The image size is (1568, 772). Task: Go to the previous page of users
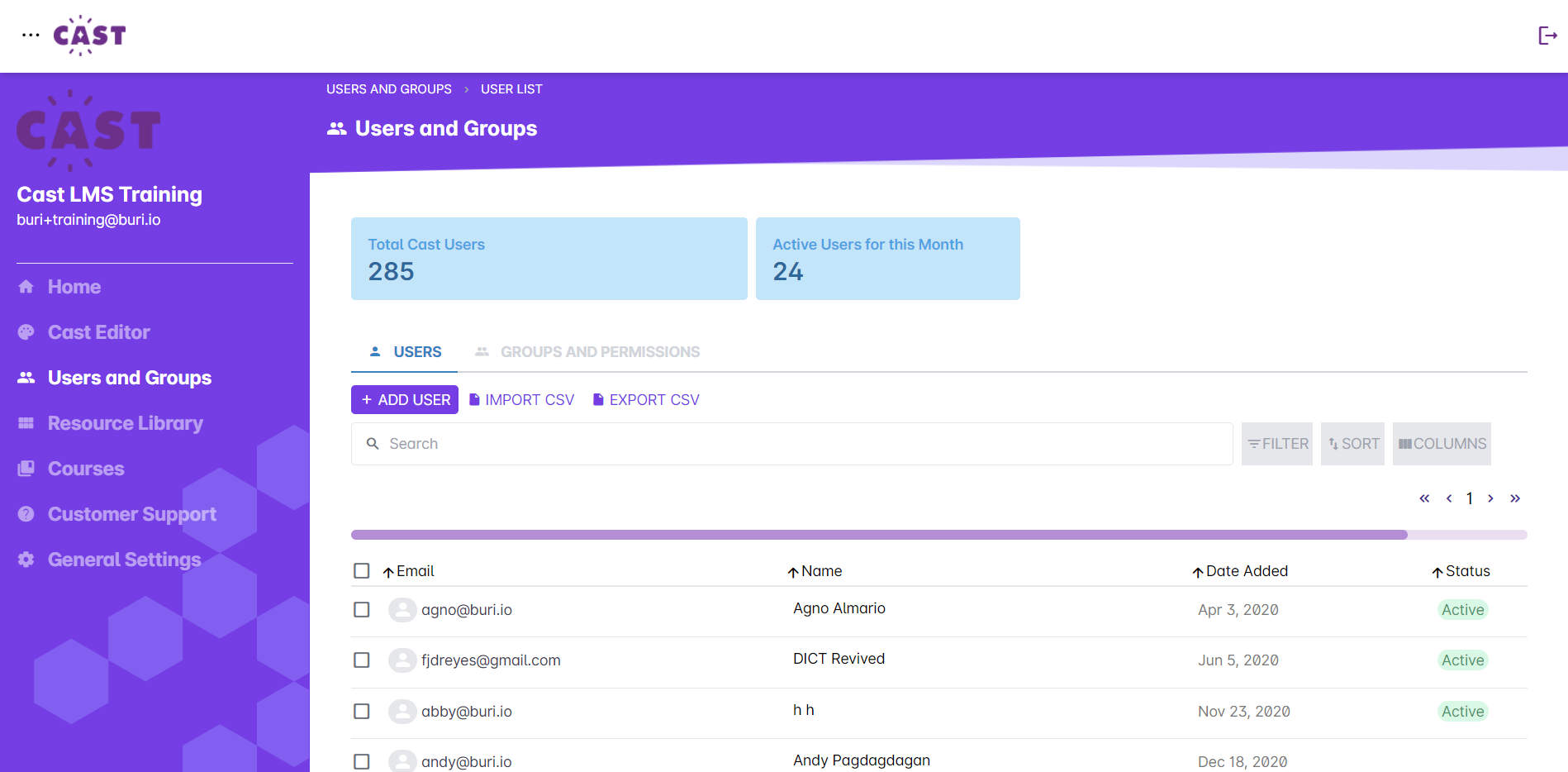coord(1449,498)
